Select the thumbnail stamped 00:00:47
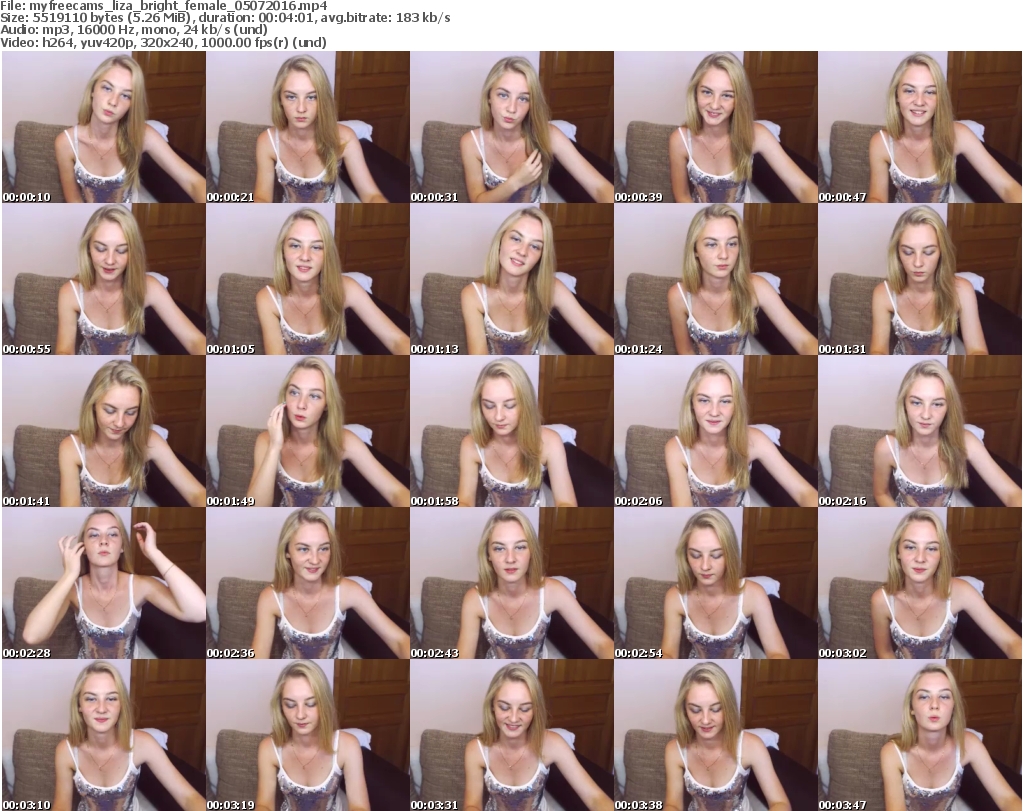Screen dimensions: 1024x811 point(920,127)
